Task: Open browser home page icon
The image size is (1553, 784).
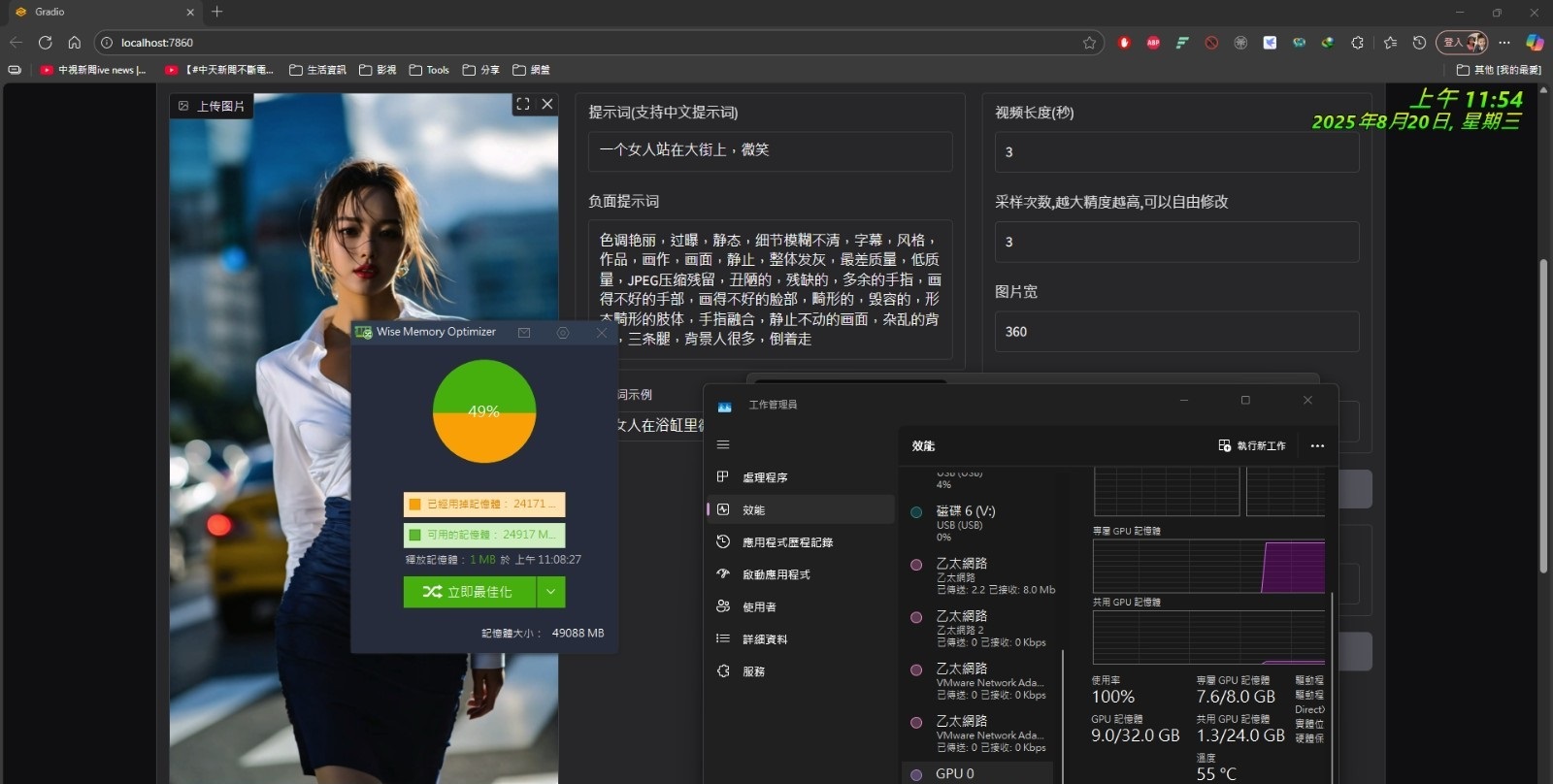Action: (x=74, y=43)
